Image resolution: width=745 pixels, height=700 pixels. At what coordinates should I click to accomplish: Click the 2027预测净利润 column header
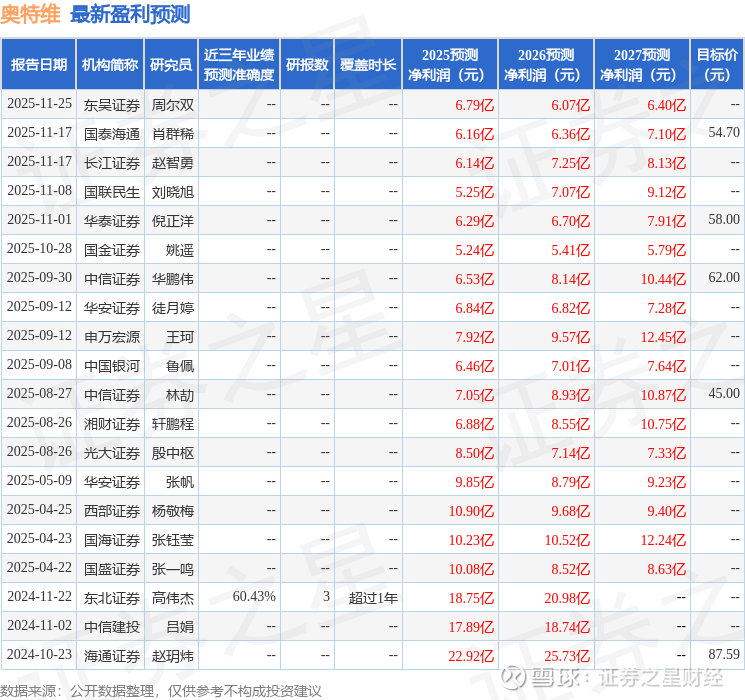[641, 64]
